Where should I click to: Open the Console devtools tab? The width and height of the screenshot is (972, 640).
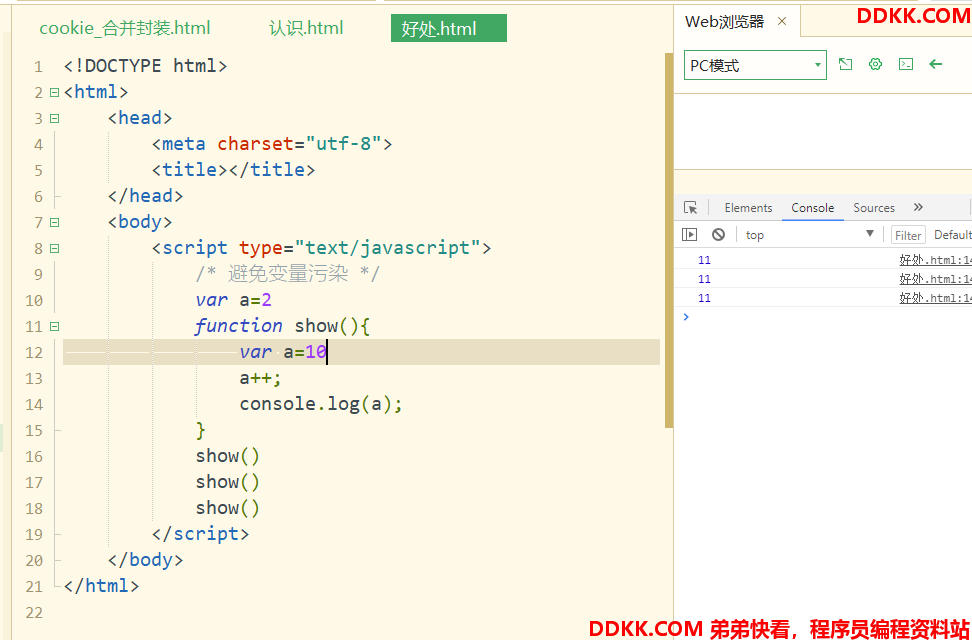(x=813, y=208)
